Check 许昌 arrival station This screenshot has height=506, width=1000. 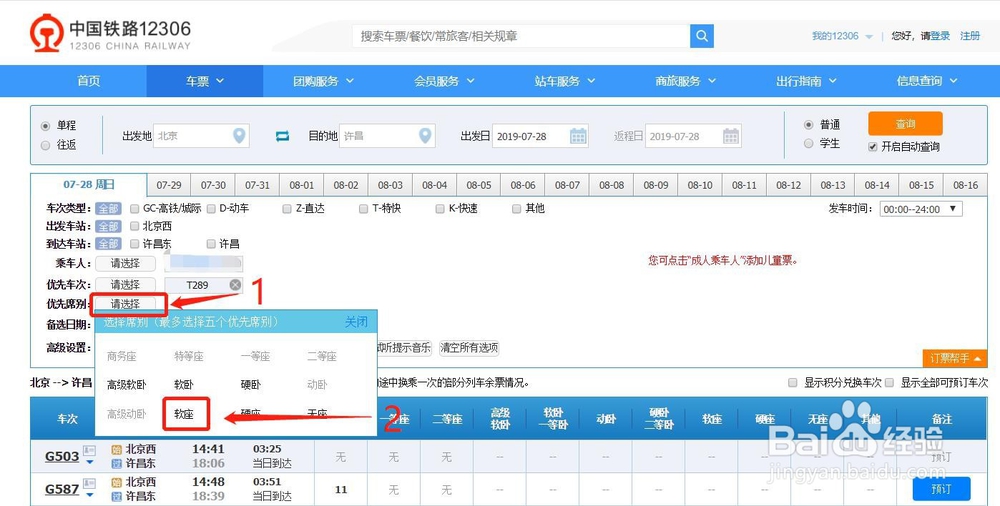[211, 244]
